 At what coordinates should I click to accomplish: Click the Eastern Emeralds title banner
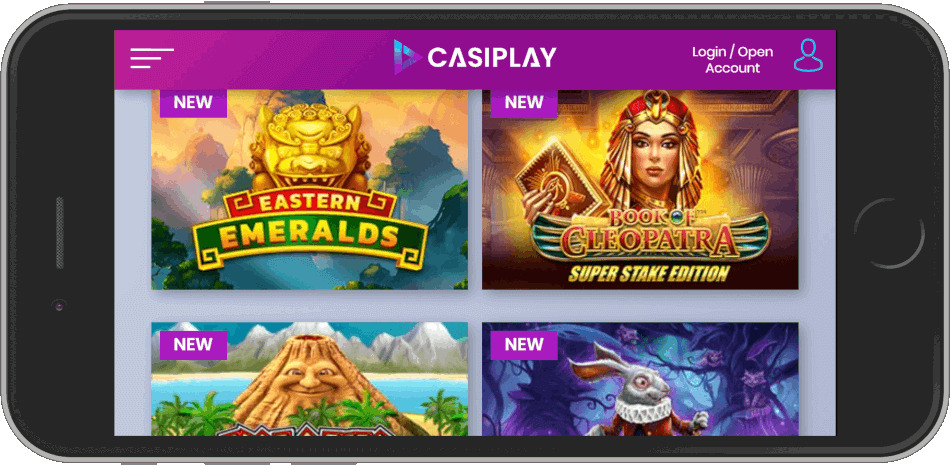310,230
